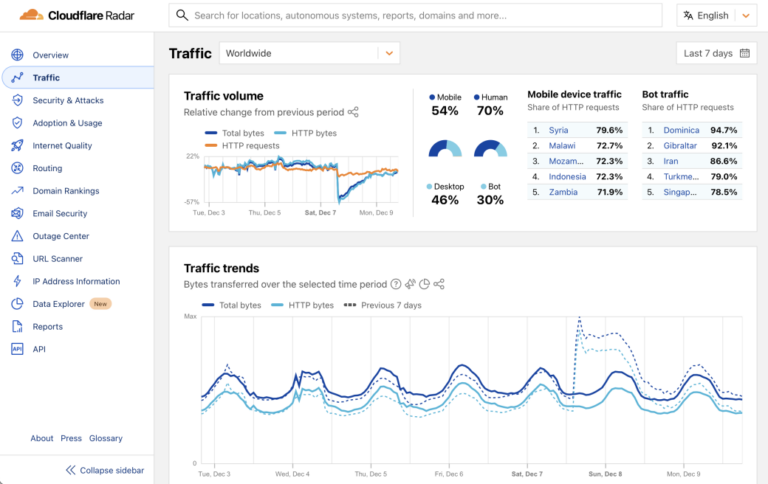768x484 pixels.
Task: Click the Reports document icon
Action: [17, 326]
